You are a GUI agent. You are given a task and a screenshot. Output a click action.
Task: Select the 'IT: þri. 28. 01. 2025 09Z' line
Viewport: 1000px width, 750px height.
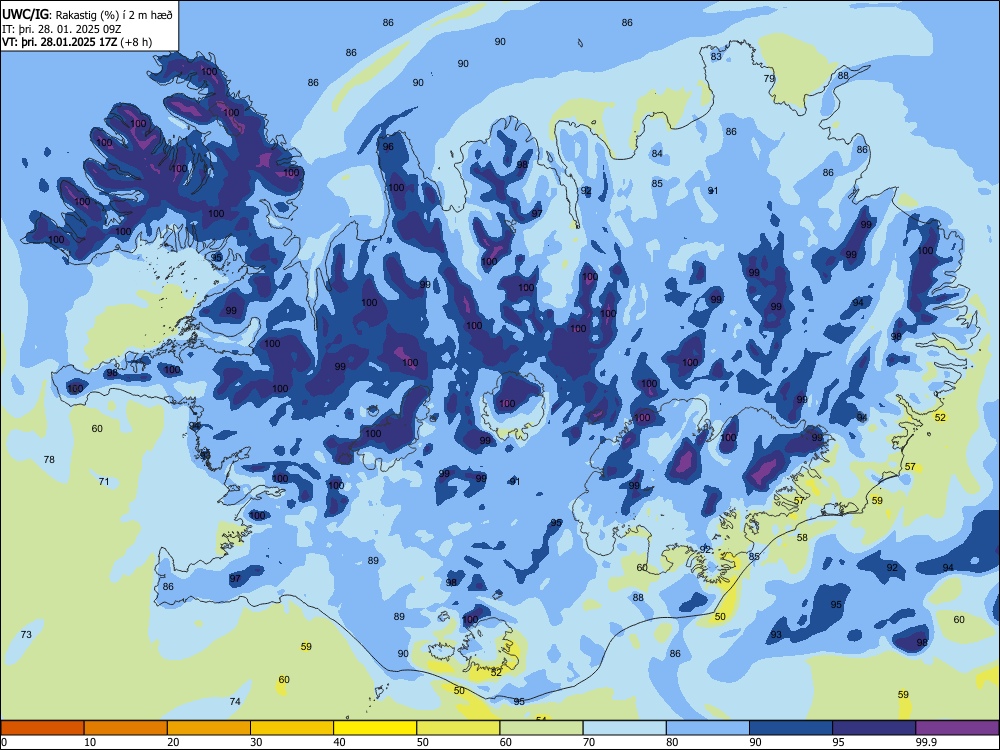(x=62, y=29)
